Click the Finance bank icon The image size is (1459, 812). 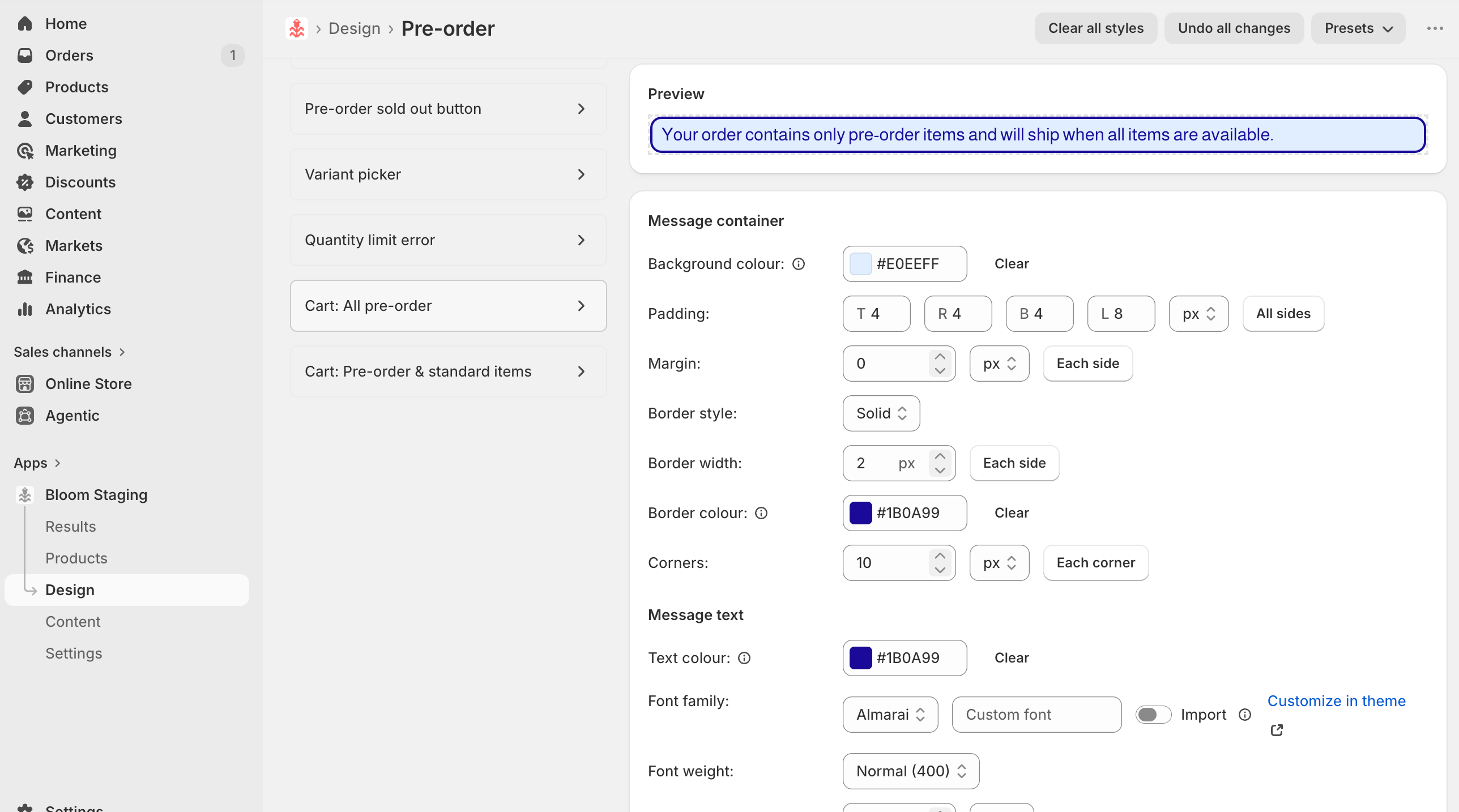[25, 277]
